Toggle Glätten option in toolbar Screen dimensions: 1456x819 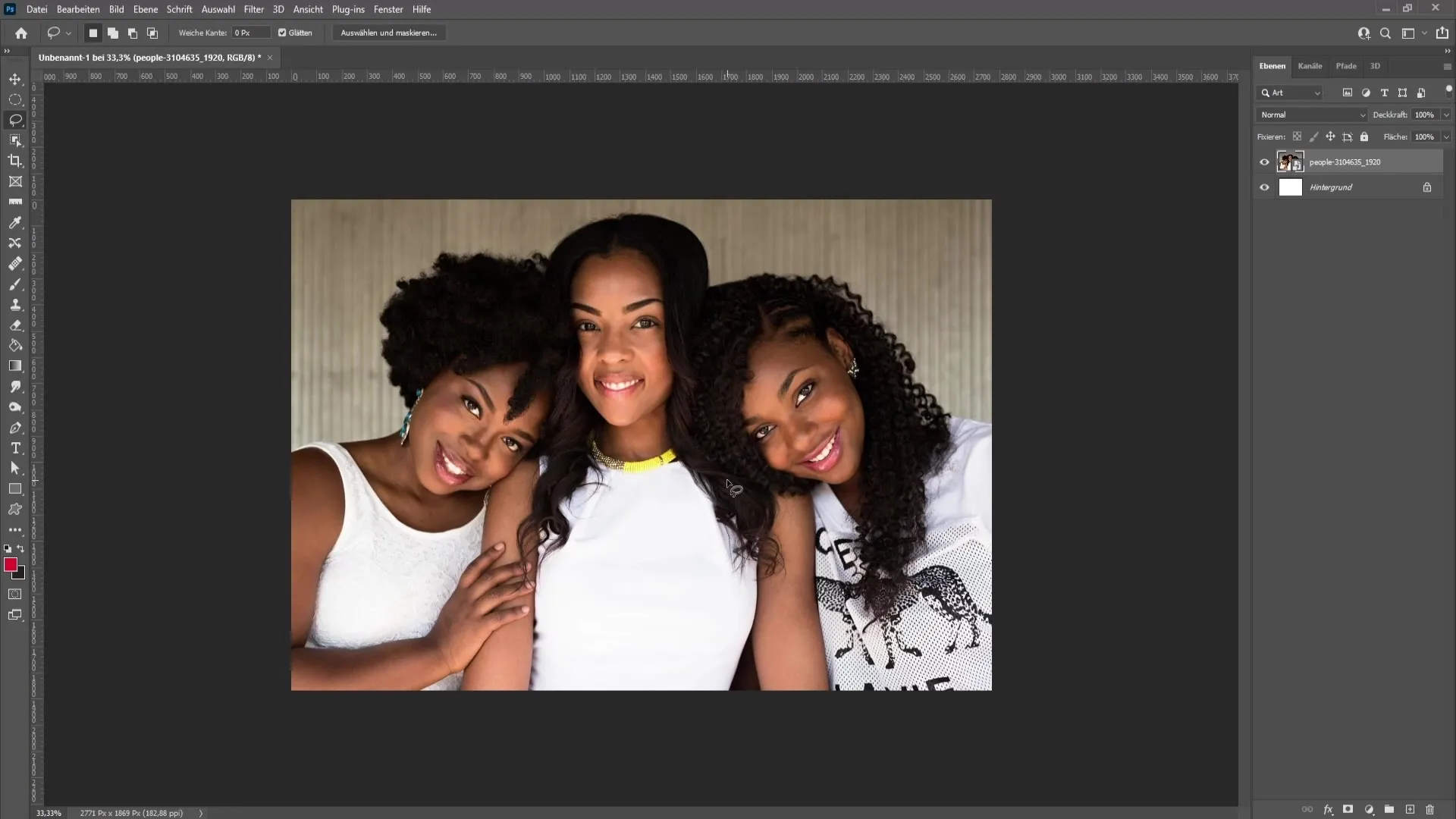[282, 33]
